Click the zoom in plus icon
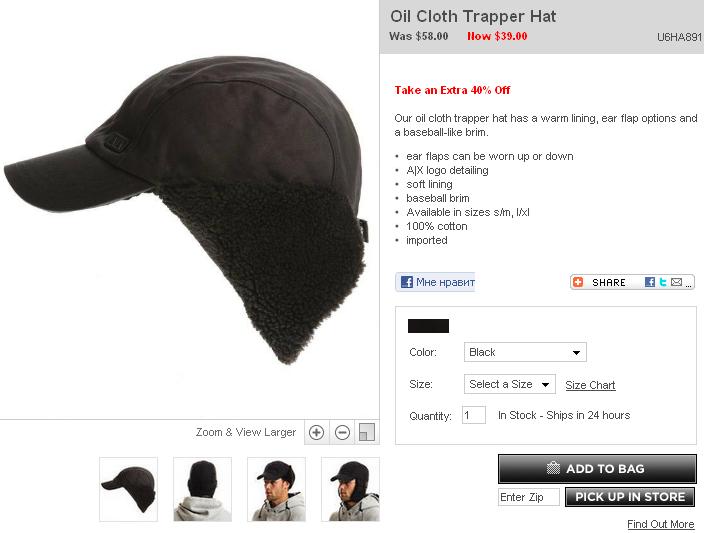Image resolution: width=704 pixels, height=533 pixels. pos(317,432)
